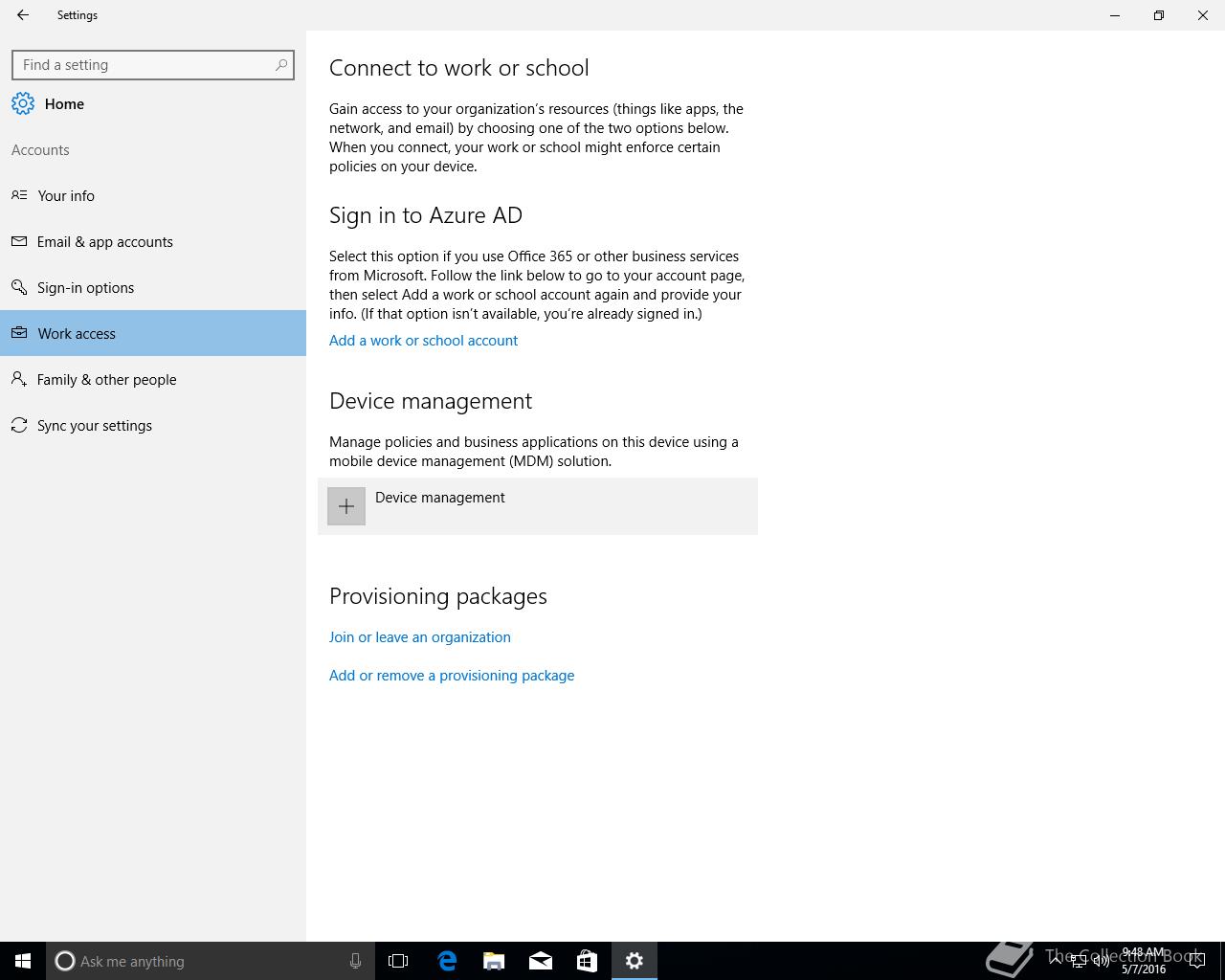Open the Store app from the taskbar
This screenshot has width=1225, height=980.
click(x=587, y=961)
